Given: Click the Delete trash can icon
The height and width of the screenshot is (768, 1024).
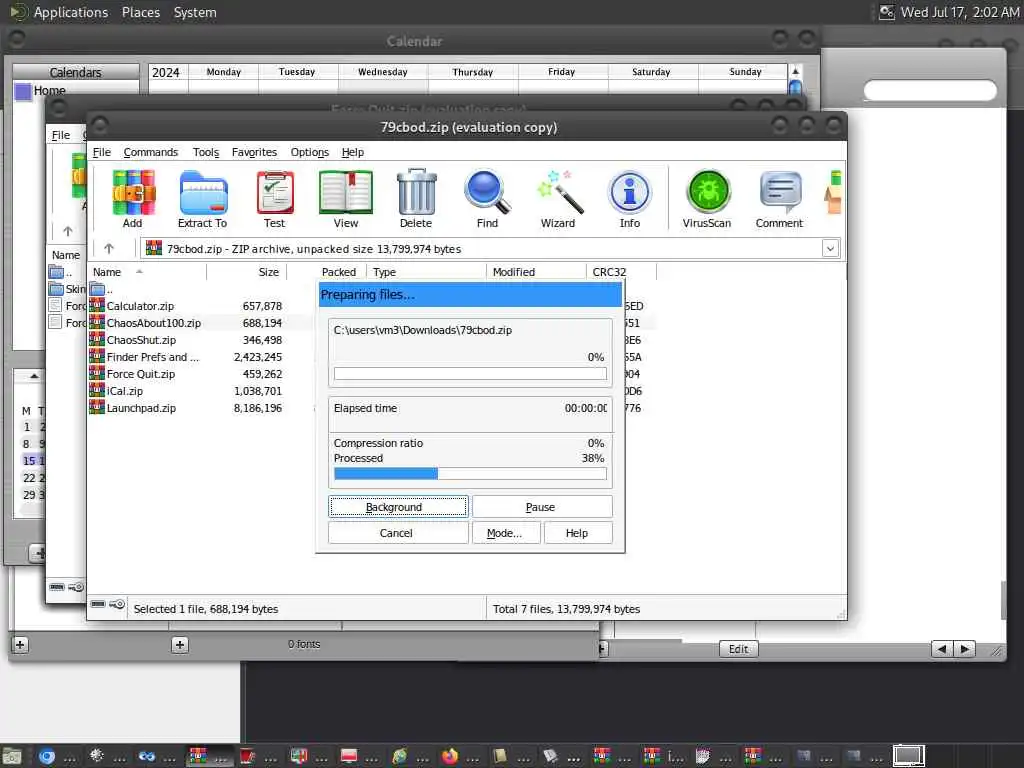Looking at the screenshot, I should pyautogui.click(x=417, y=192).
